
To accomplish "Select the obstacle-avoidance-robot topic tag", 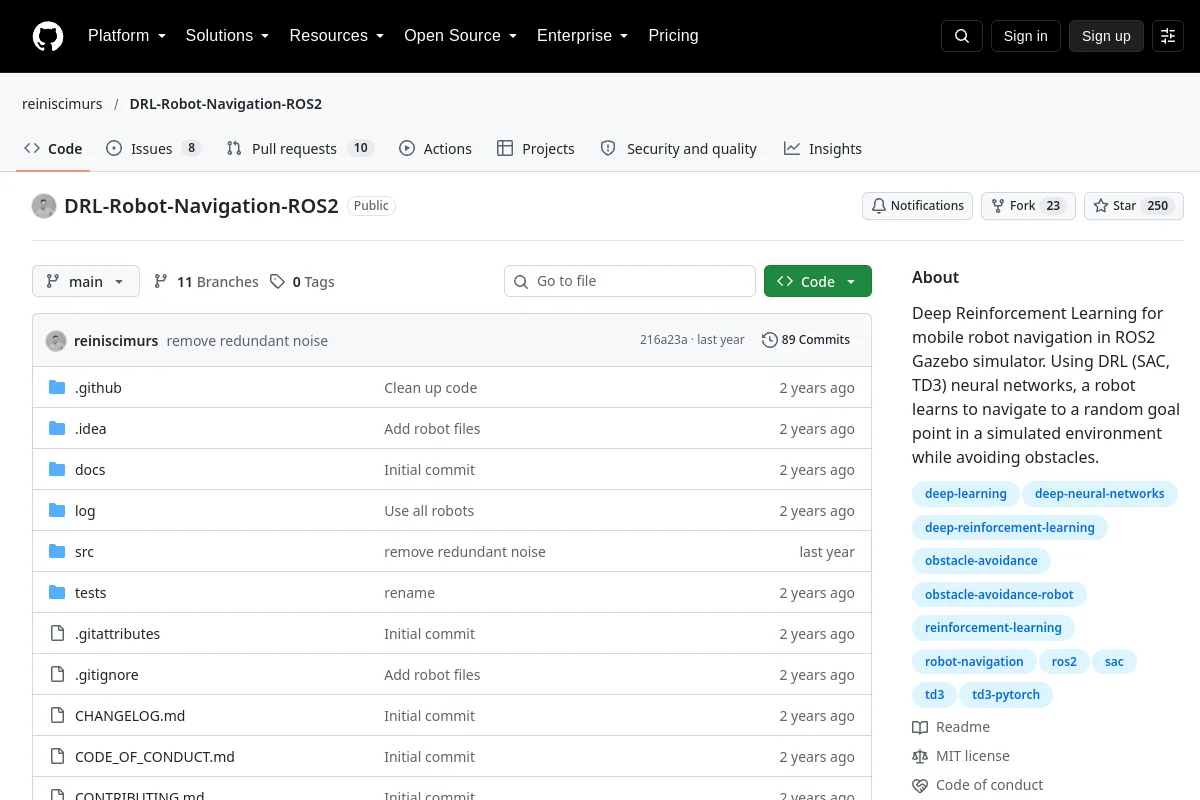I will tap(999, 595).
